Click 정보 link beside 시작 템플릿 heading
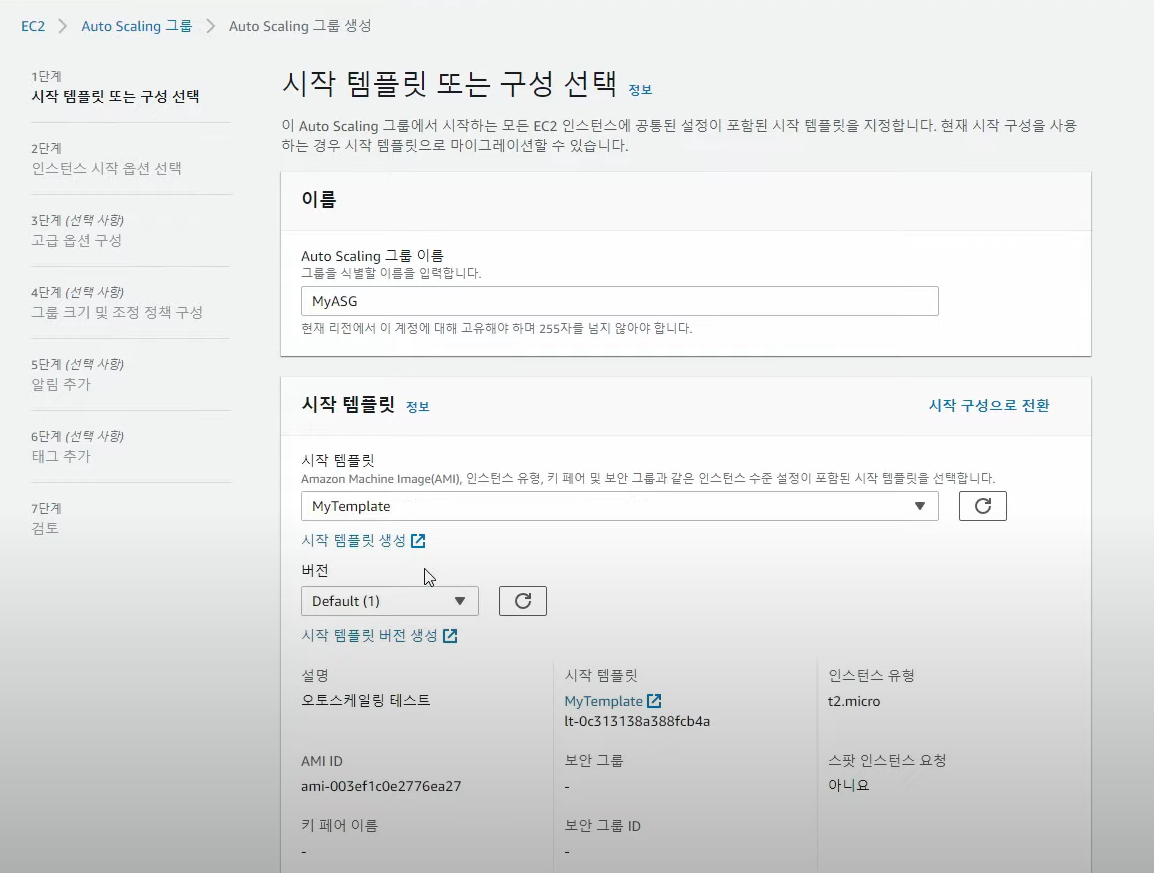 [x=417, y=406]
